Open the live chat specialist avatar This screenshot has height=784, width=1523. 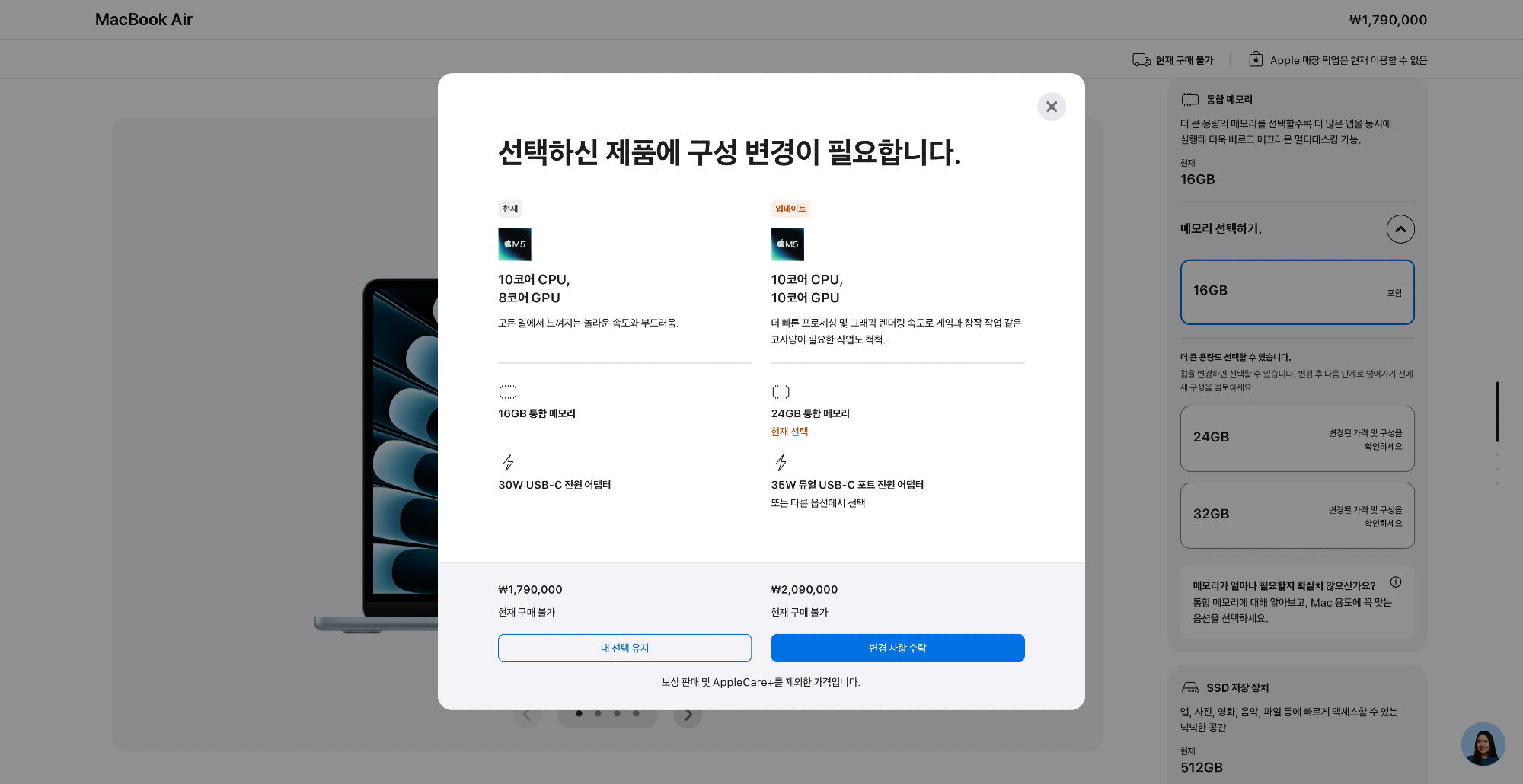[x=1483, y=744]
